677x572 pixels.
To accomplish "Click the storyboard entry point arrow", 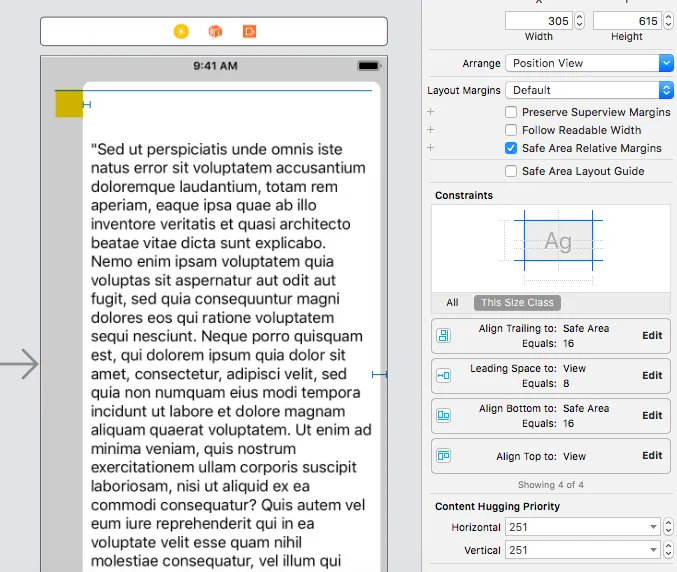I will tap(19, 364).
